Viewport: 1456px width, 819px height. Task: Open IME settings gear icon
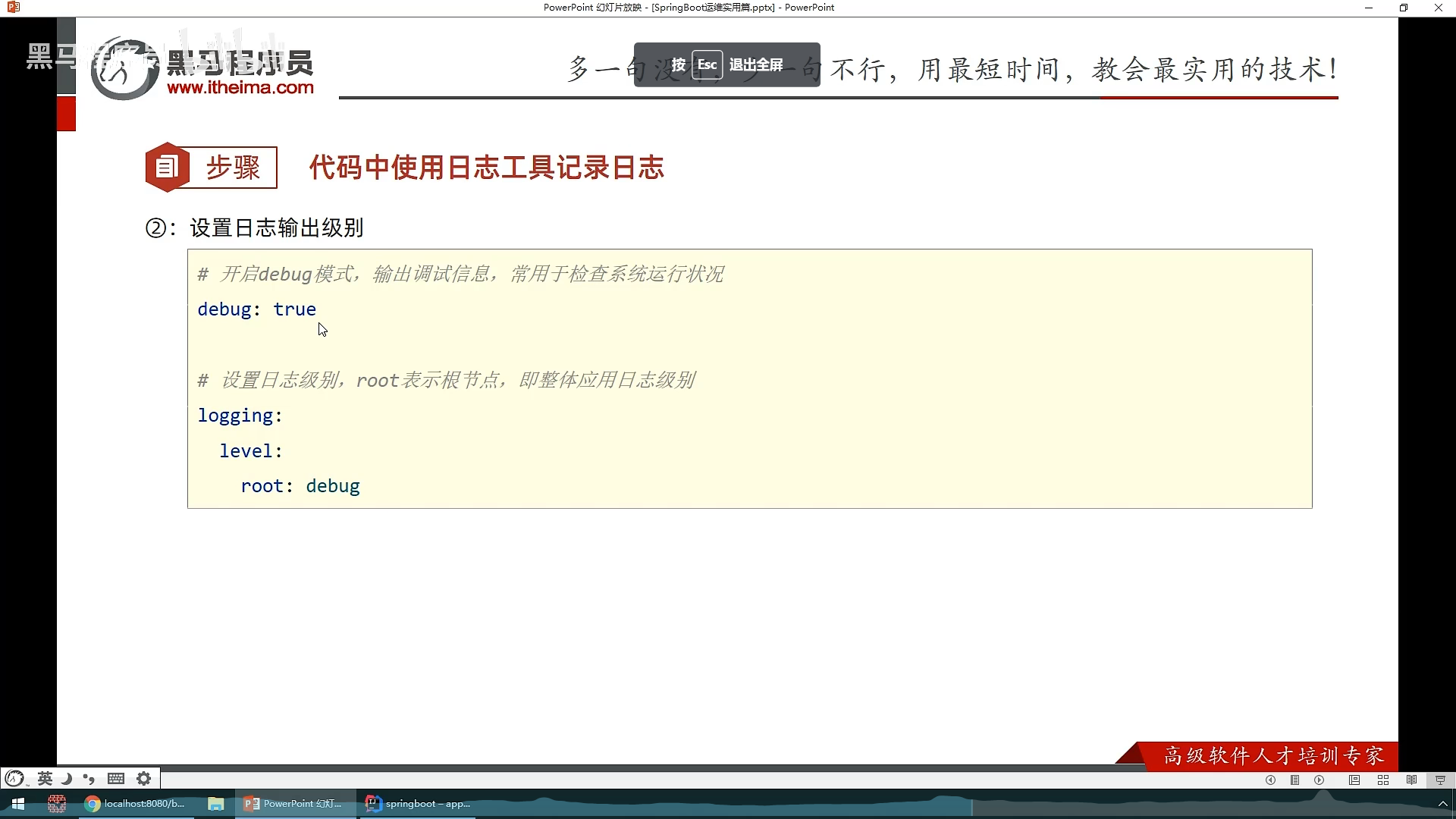click(x=143, y=778)
